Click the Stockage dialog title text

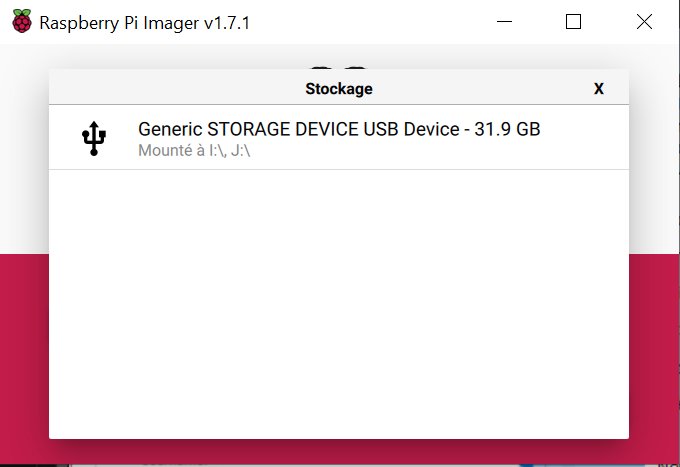[x=339, y=89]
